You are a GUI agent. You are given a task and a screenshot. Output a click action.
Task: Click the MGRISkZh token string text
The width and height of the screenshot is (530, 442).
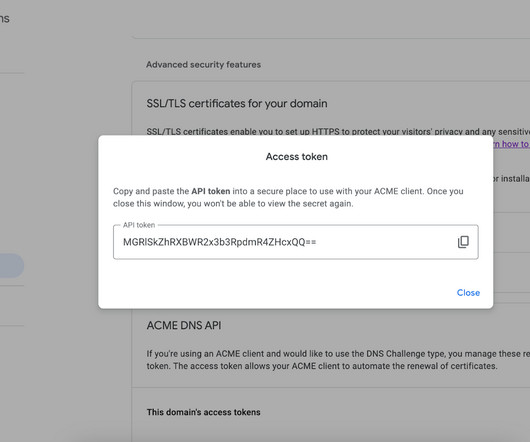[x=220, y=242]
